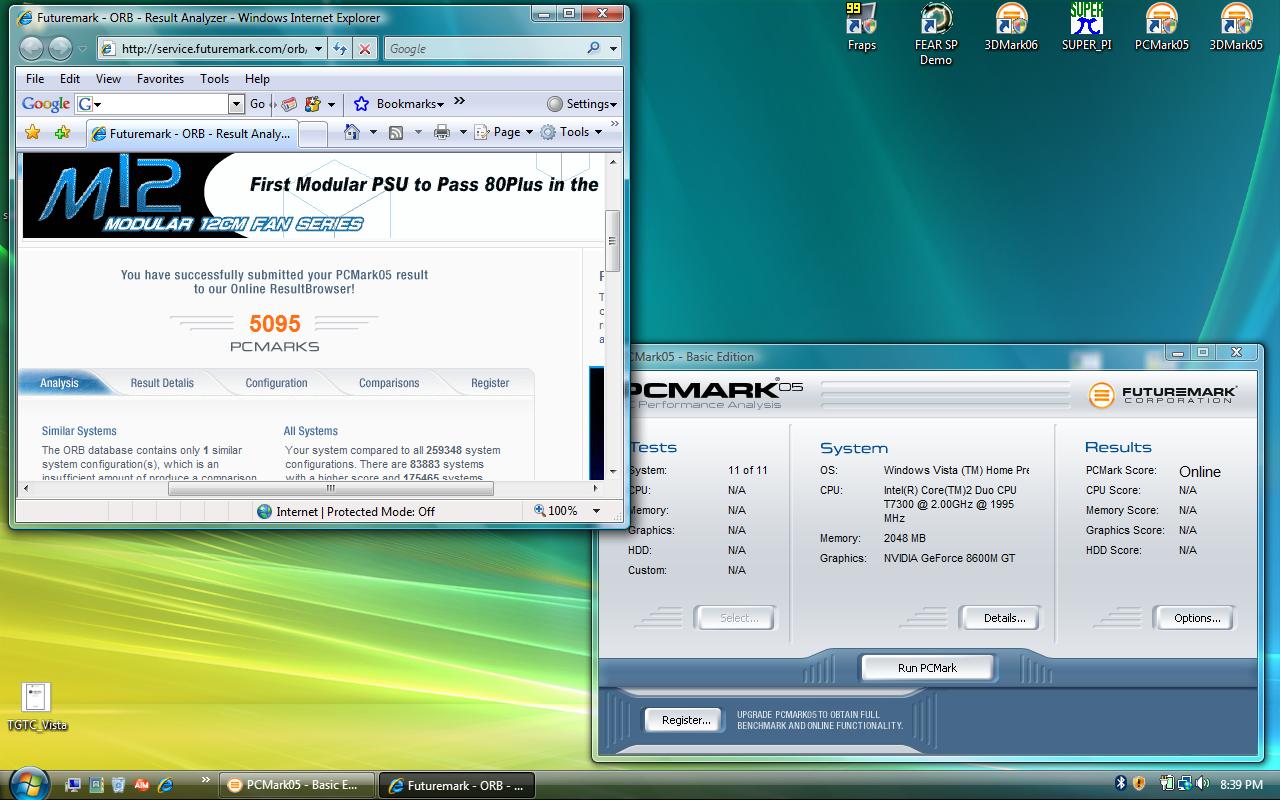Click the page's vertical scrollbar thumb
The height and width of the screenshot is (800, 1280).
point(612,239)
